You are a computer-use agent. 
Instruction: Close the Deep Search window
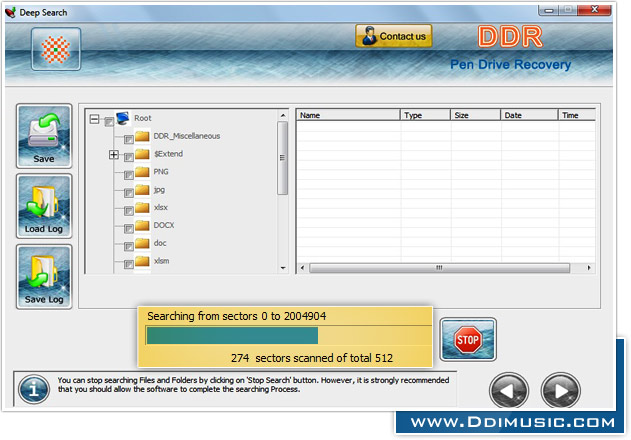(594, 10)
